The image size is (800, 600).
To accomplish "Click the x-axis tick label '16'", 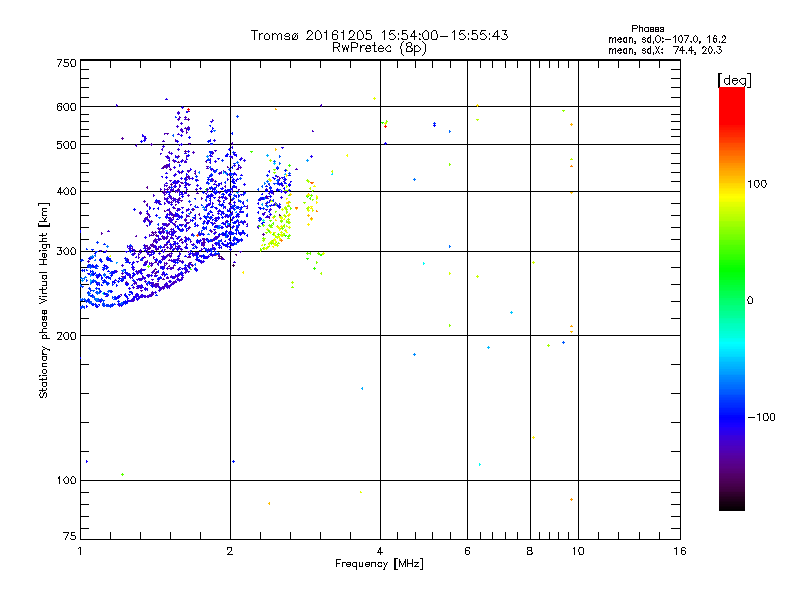I will point(680,551).
